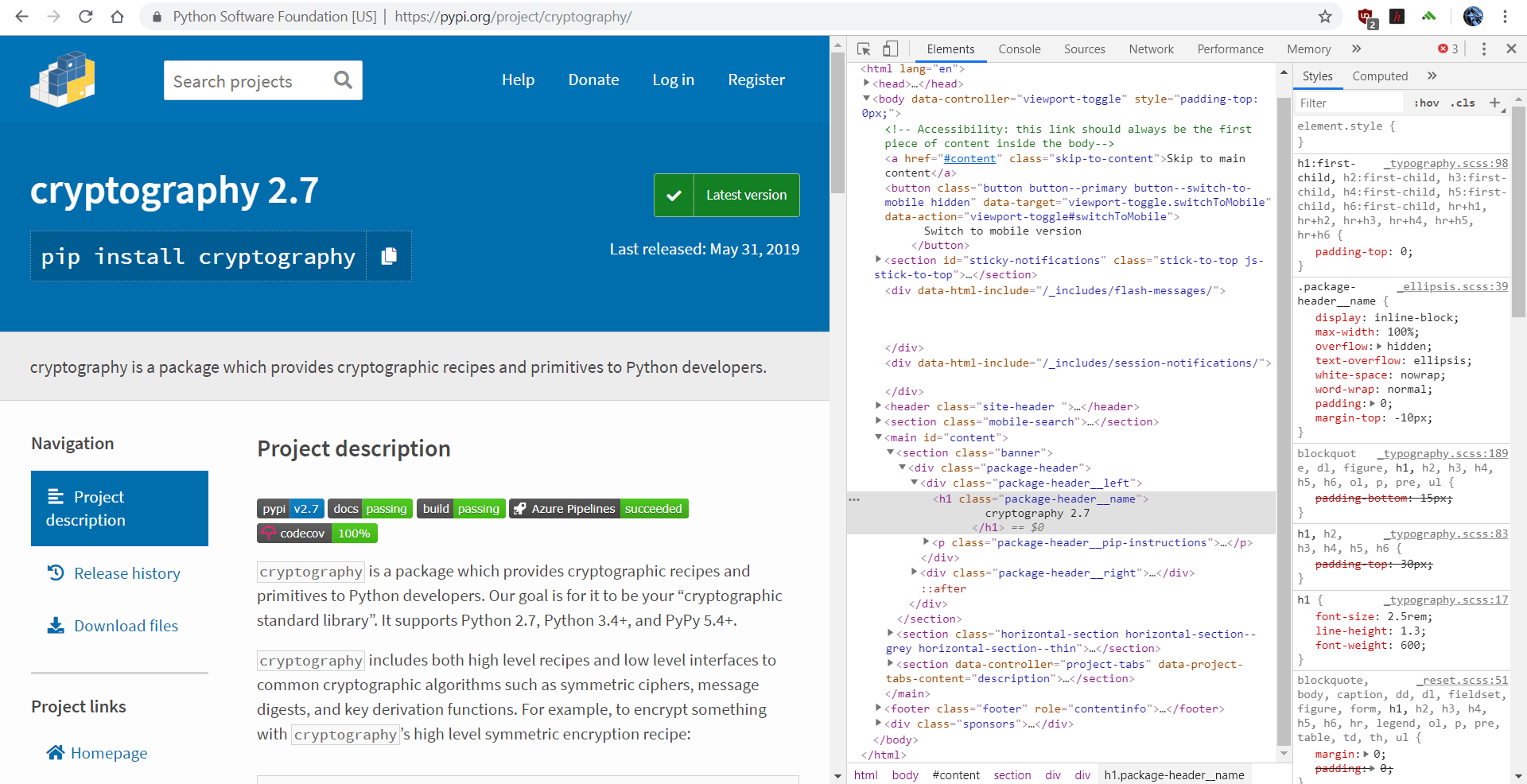Open the Memory tab

1308,49
